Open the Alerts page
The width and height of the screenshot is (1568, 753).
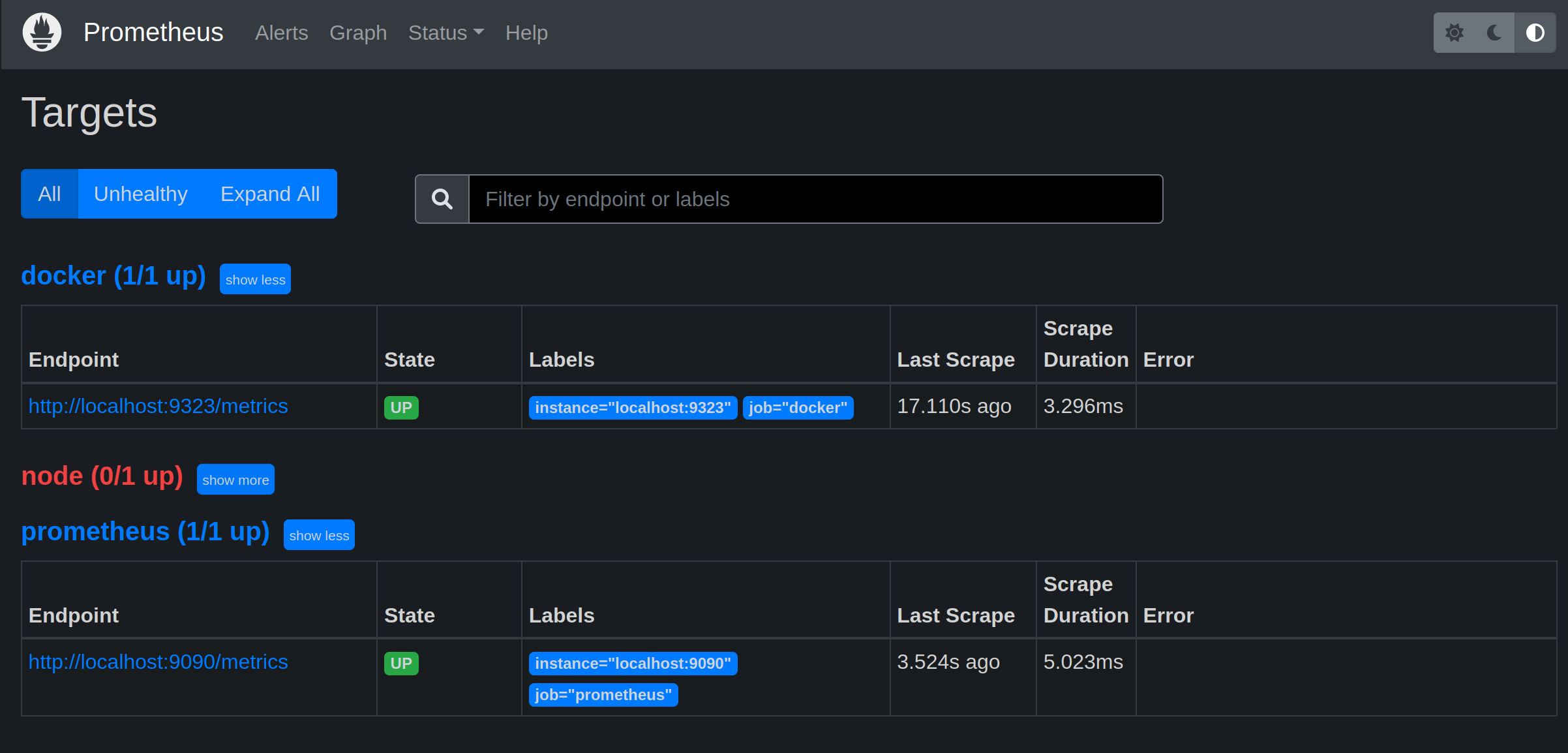tap(281, 32)
